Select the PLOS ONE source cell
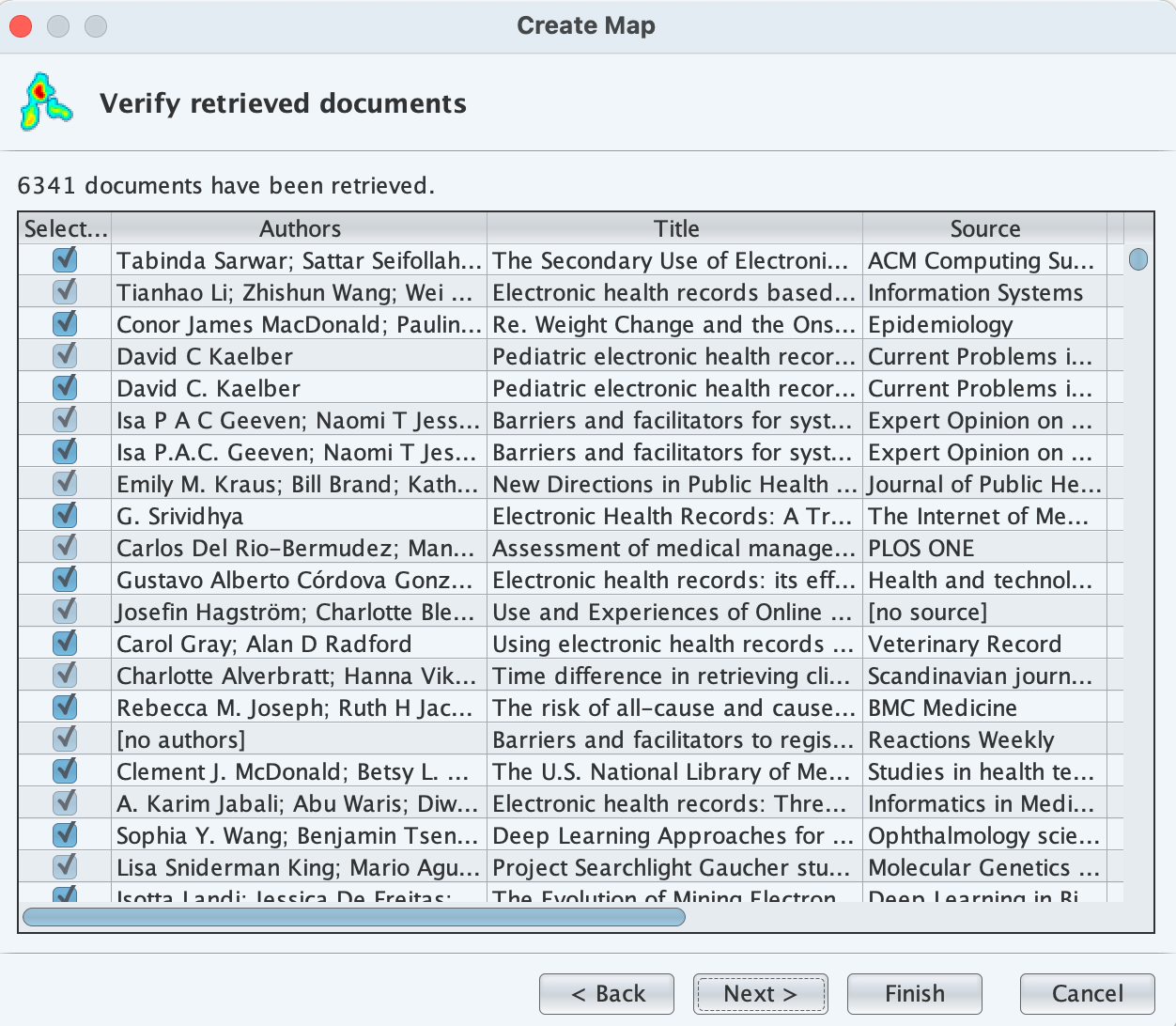The image size is (1176, 1026). 984,548
